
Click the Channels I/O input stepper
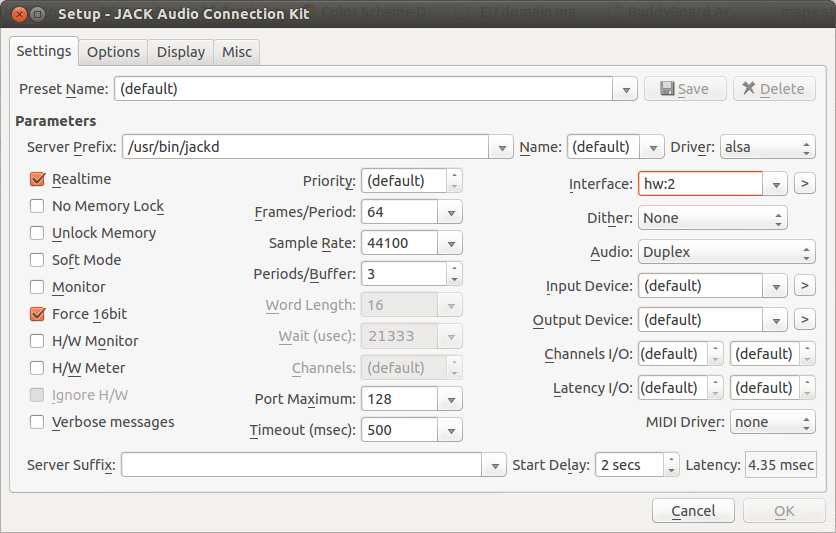(x=716, y=354)
